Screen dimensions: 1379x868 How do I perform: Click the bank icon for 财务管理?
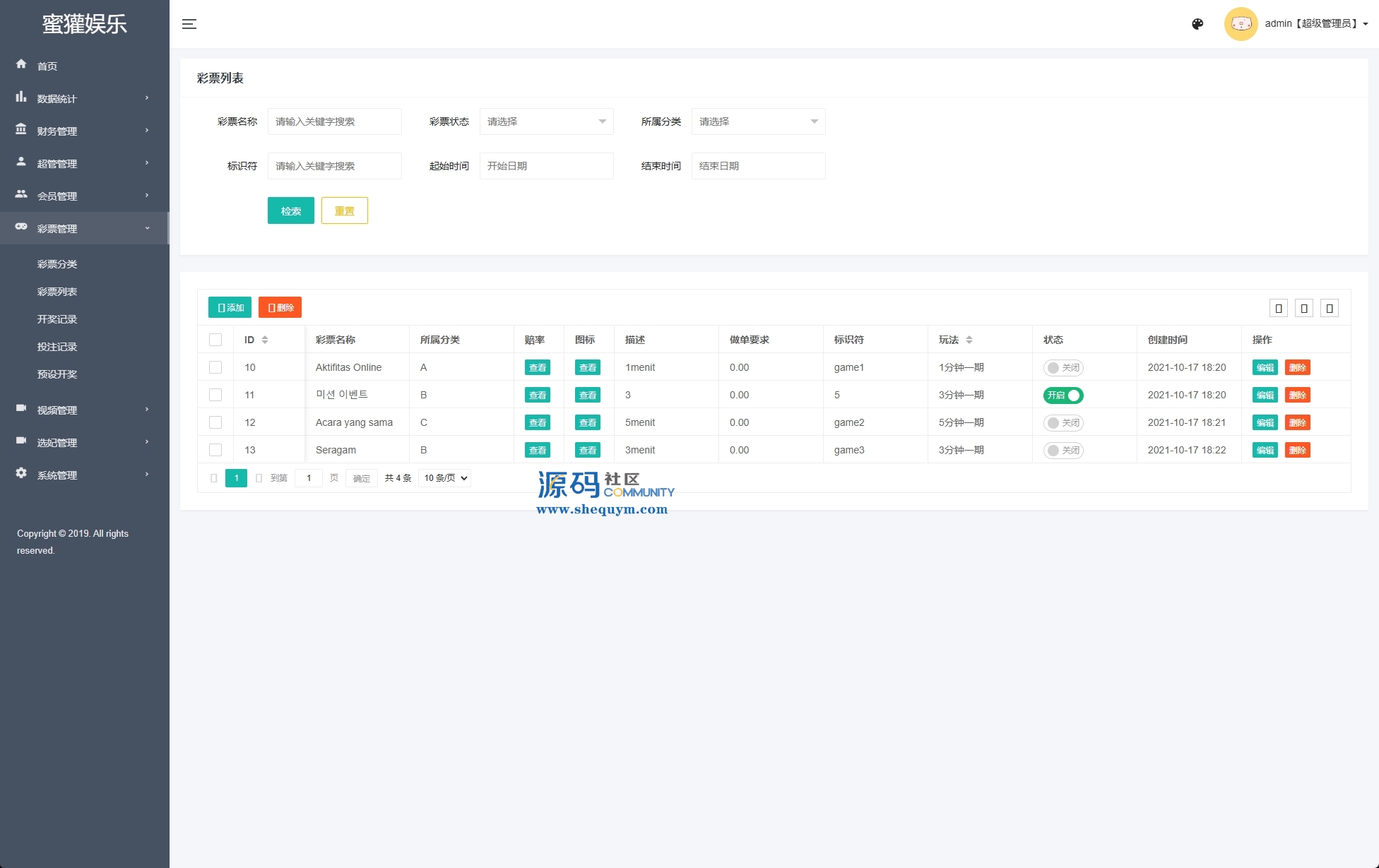(x=21, y=129)
